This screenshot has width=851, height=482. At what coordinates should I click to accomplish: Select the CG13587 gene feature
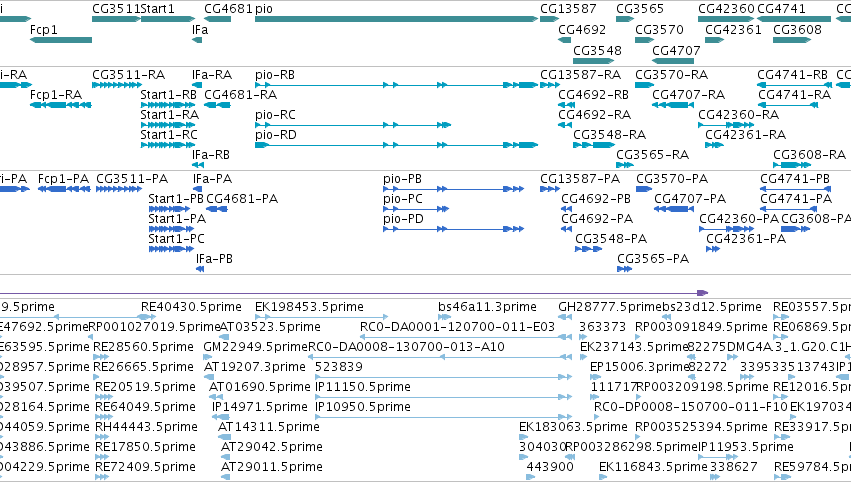click(x=549, y=19)
